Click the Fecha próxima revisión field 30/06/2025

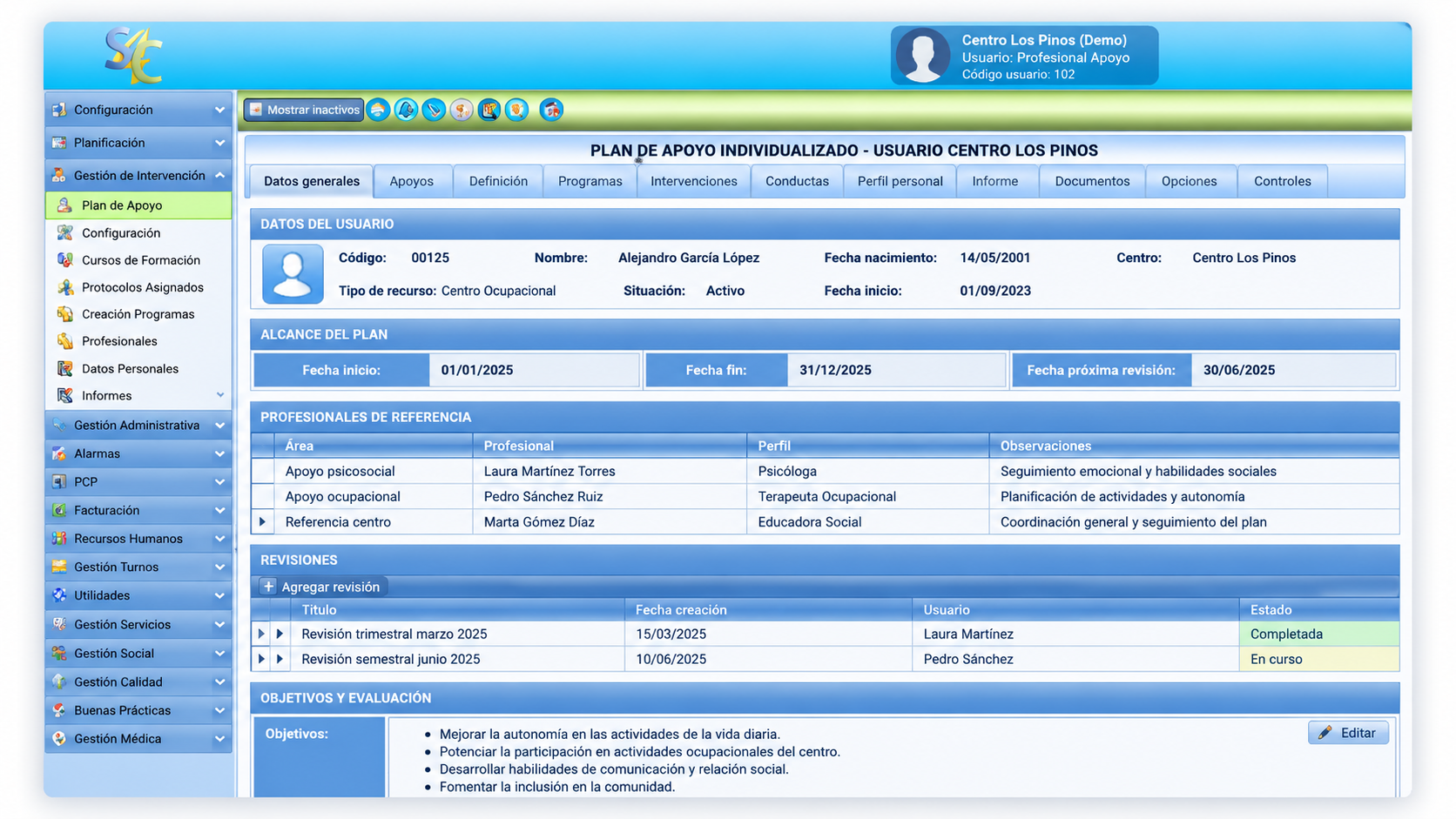(1293, 370)
